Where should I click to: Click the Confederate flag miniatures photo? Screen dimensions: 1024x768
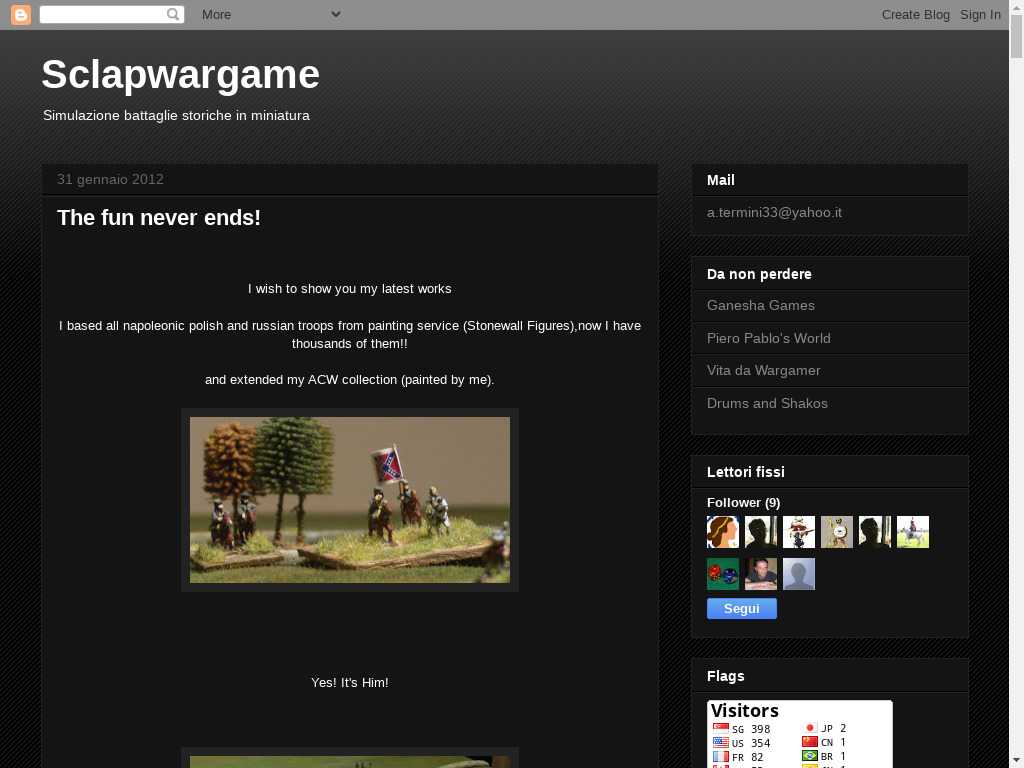[x=350, y=500]
